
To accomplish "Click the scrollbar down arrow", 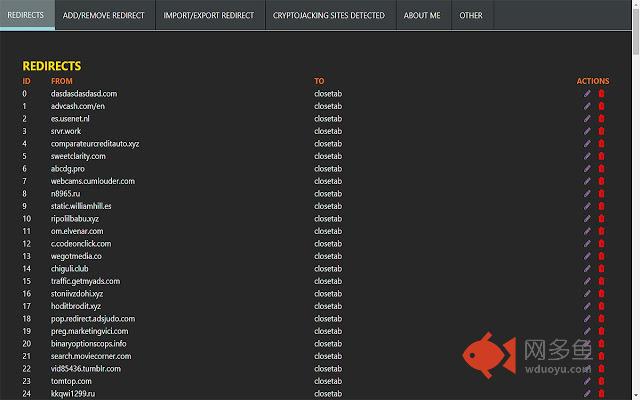I will [636, 397].
